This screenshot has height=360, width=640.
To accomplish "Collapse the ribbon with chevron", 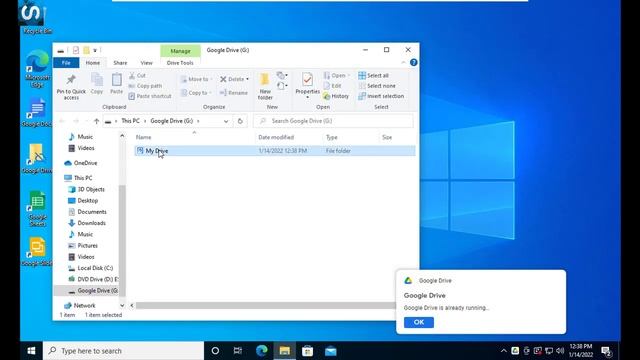I will pyautogui.click(x=403, y=62).
